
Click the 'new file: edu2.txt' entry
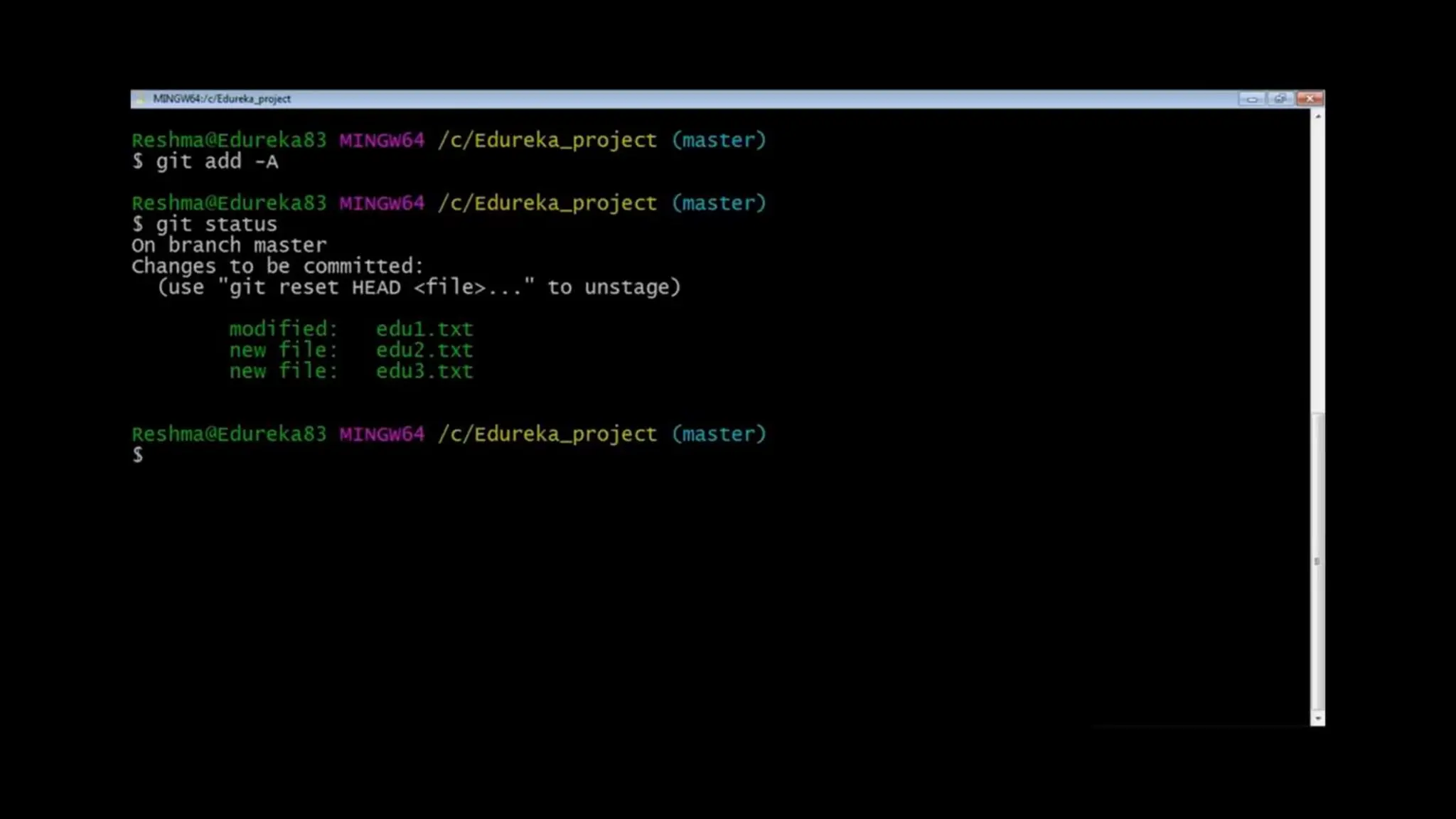(x=350, y=350)
